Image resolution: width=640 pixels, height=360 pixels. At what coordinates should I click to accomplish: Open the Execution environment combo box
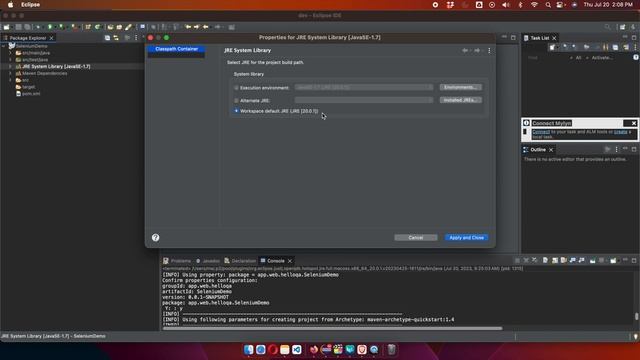coord(364,87)
